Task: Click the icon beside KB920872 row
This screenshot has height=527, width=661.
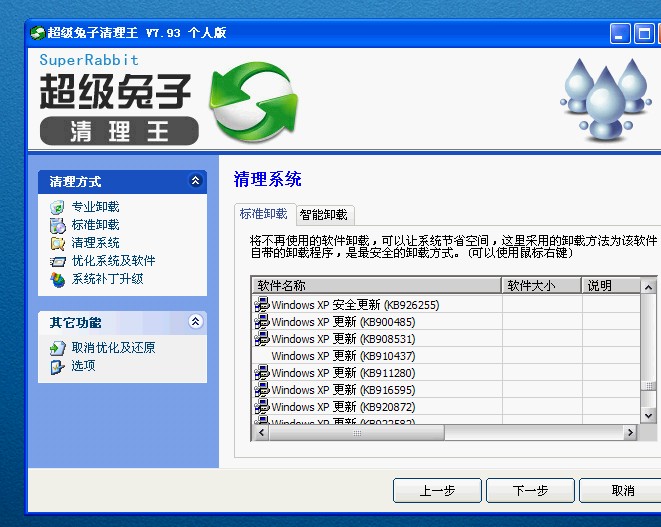Action: 262,406
